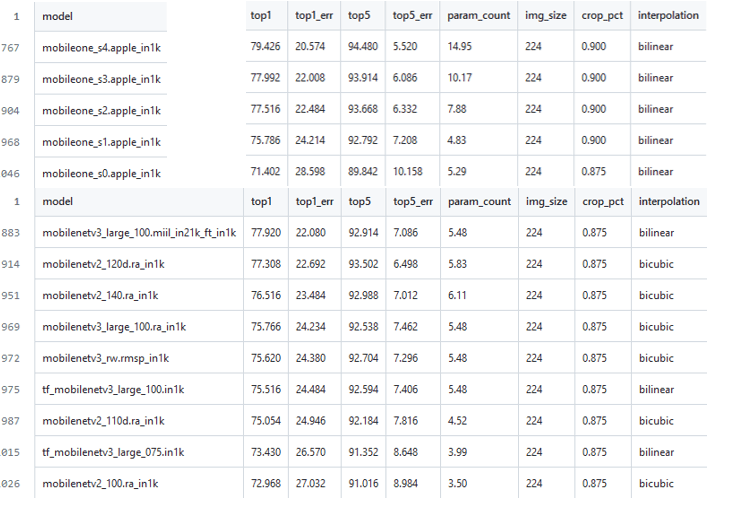Select the top1 value 72.968

tap(266, 483)
